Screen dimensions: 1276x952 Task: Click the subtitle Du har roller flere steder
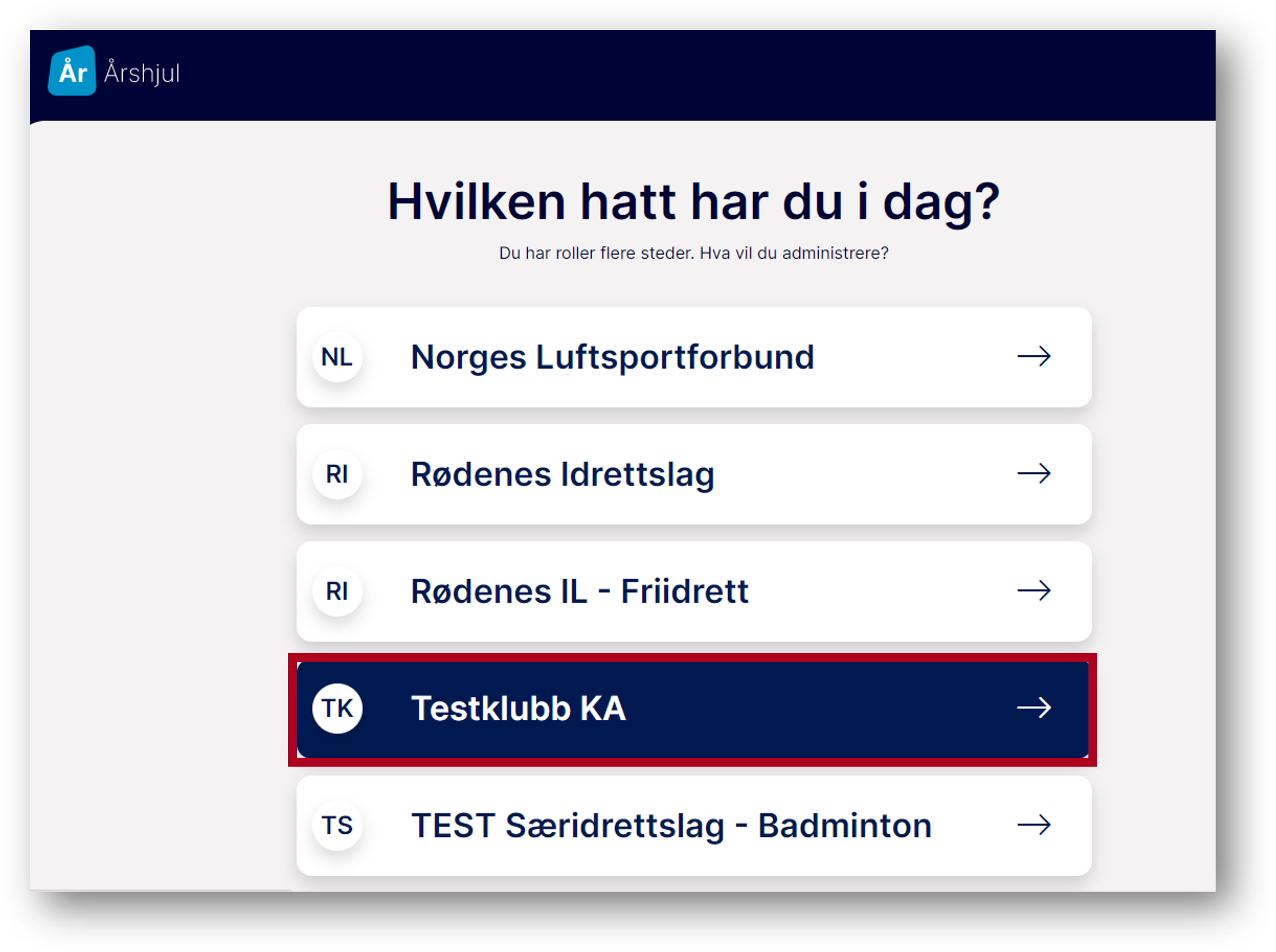coord(596,253)
